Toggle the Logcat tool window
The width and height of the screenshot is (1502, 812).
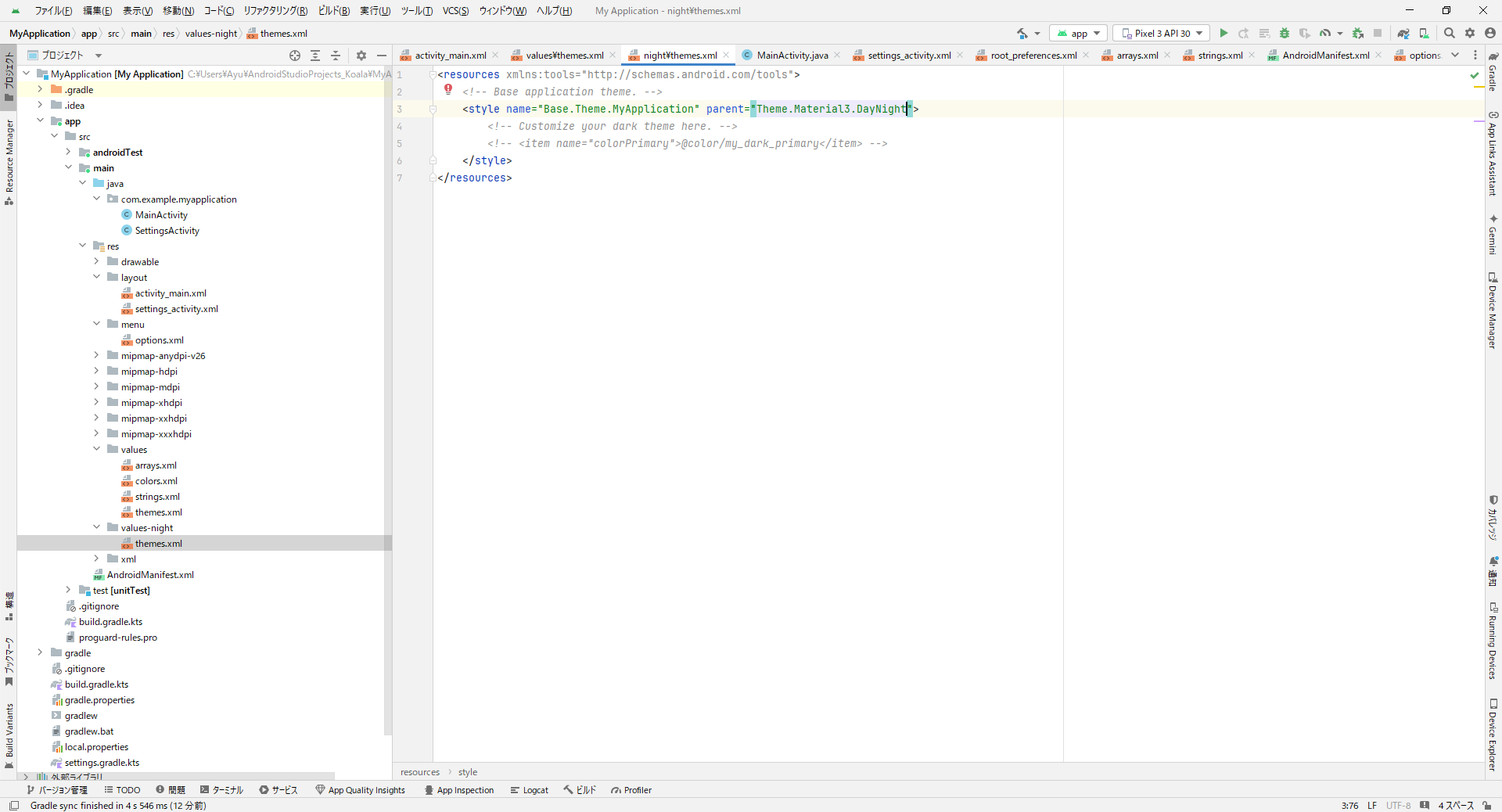point(529,790)
